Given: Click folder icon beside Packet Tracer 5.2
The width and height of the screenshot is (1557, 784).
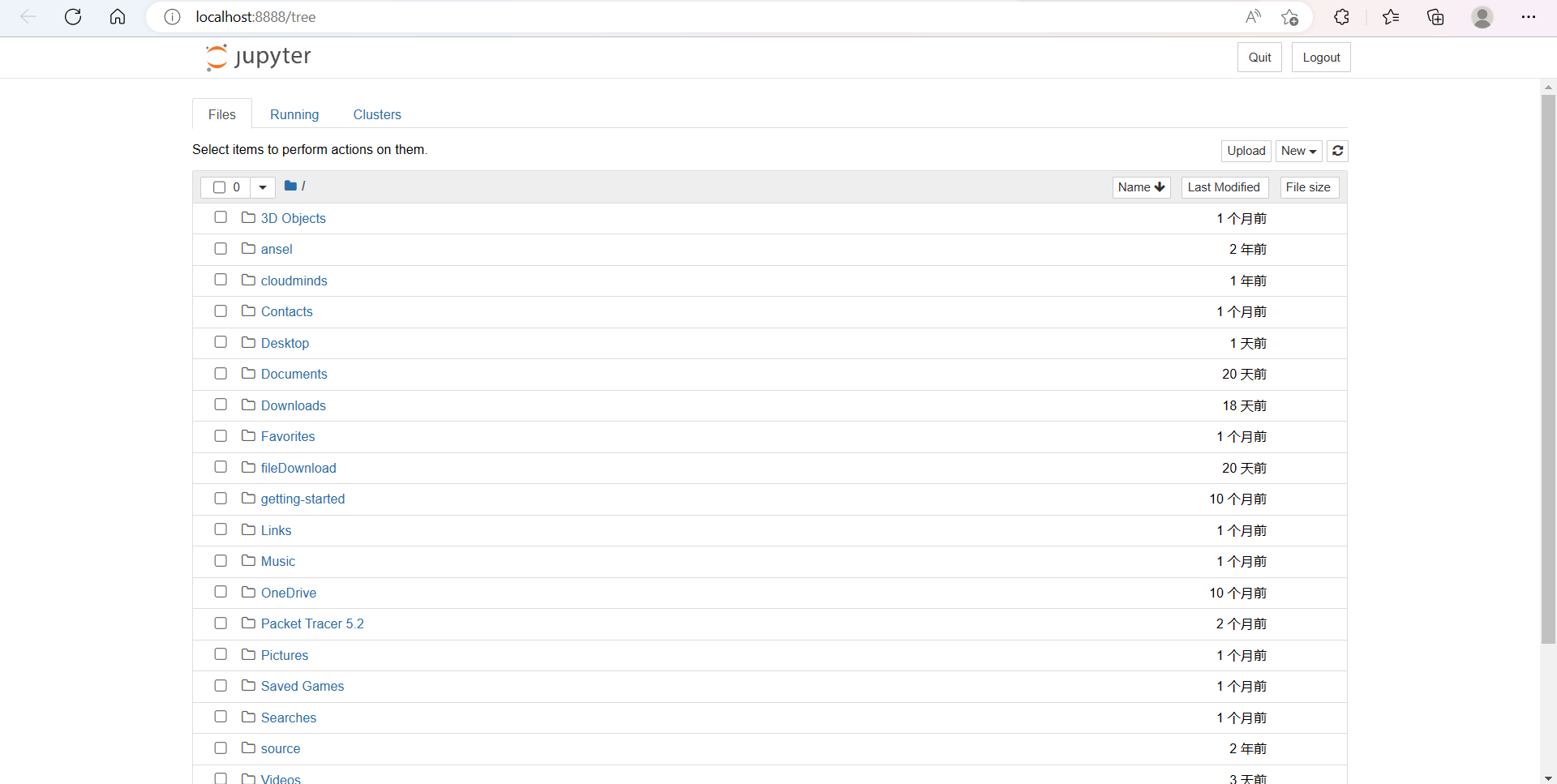Looking at the screenshot, I should [248, 623].
